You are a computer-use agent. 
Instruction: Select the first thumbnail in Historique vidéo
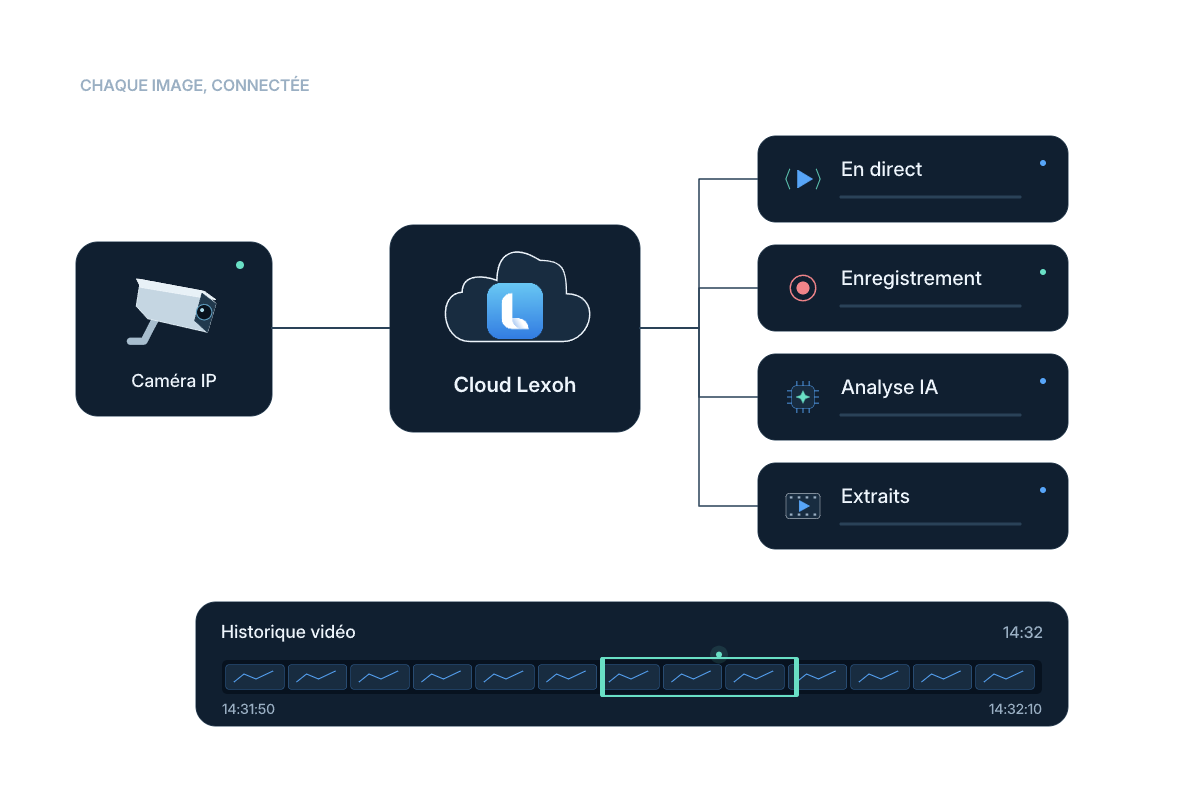(255, 677)
